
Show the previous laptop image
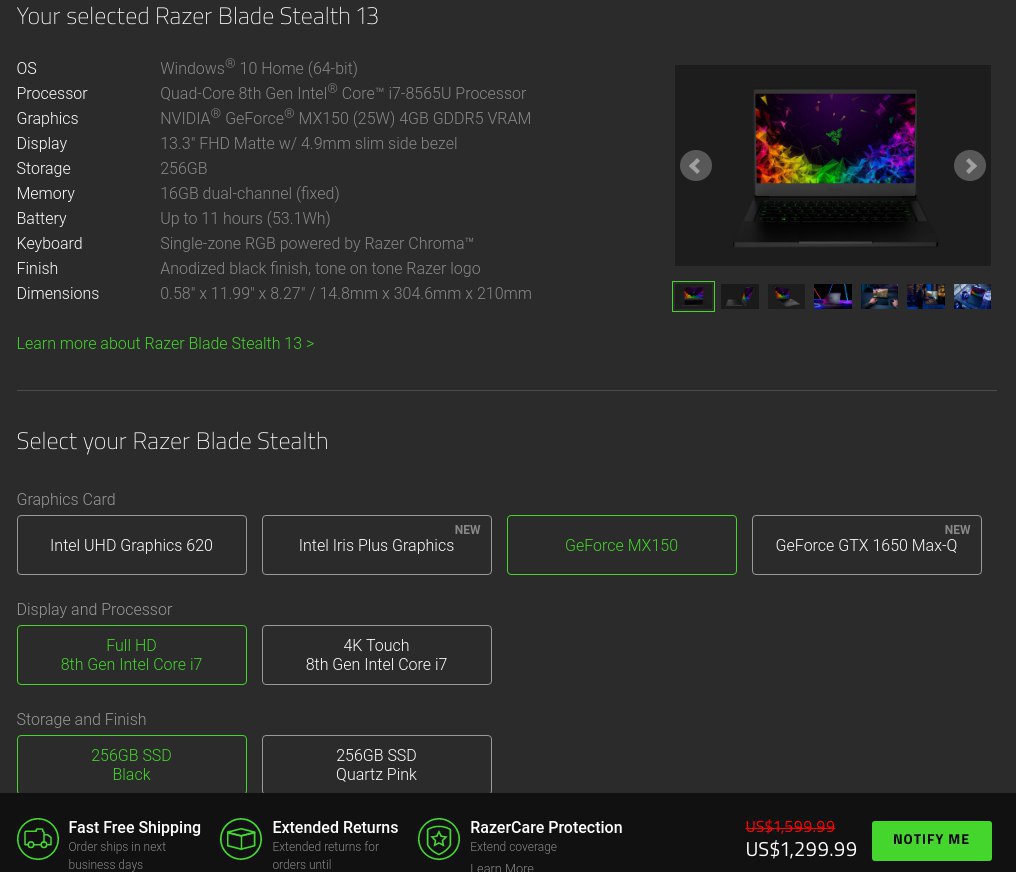coord(695,166)
